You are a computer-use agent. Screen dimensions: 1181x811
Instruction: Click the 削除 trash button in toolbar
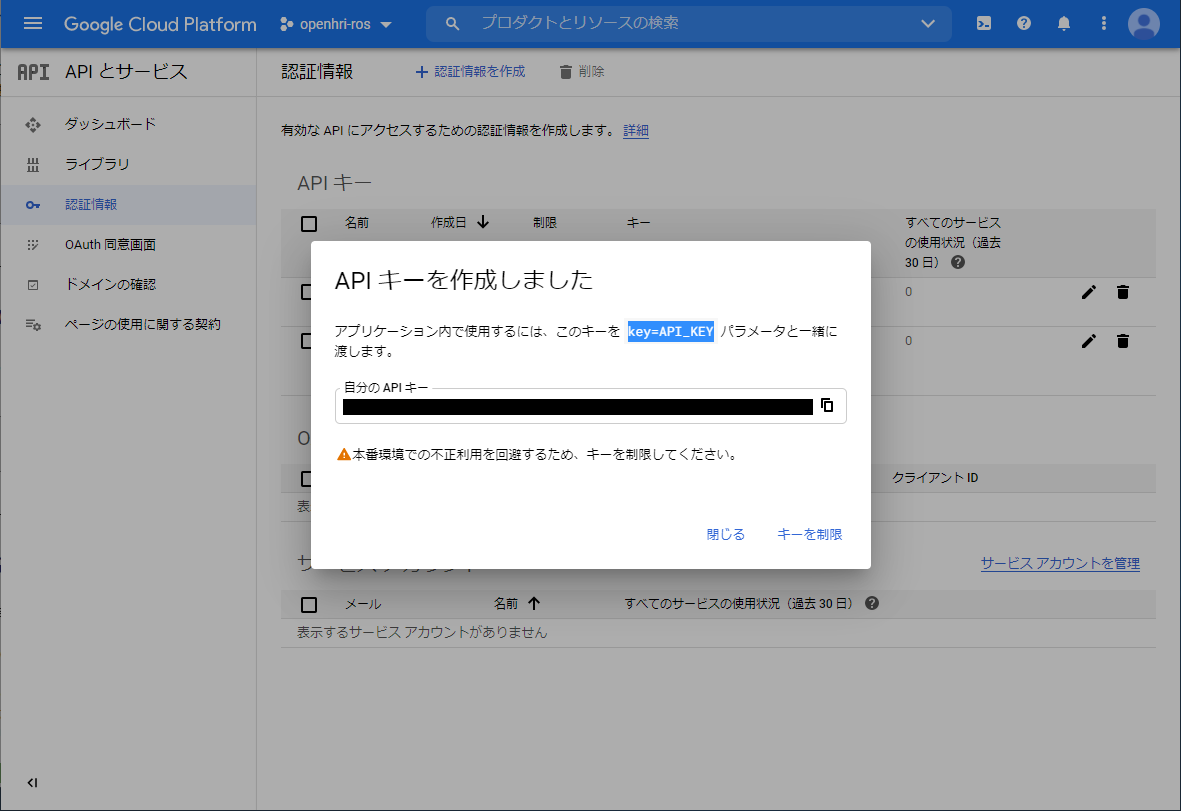[x=581, y=72]
